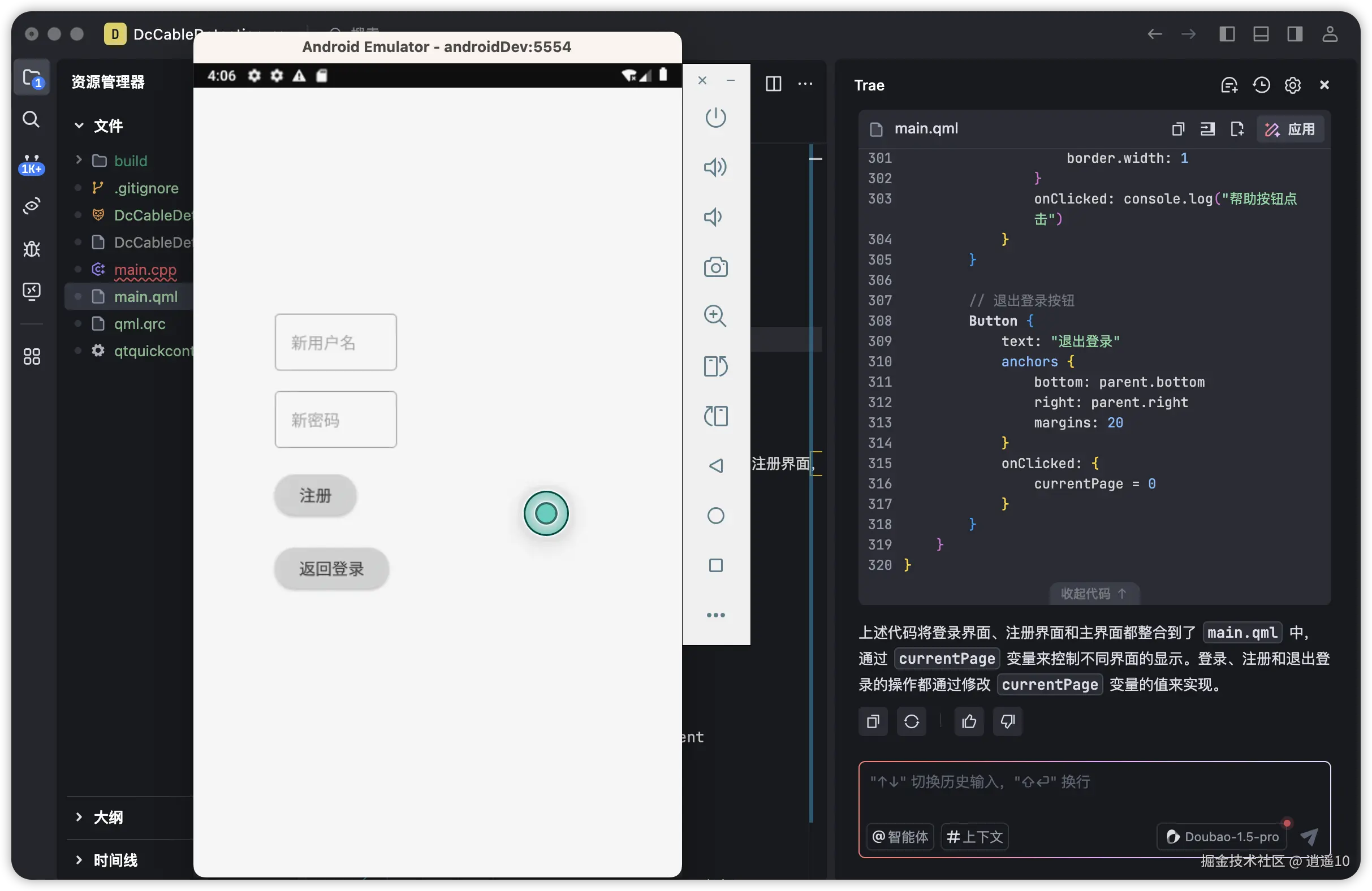The height and width of the screenshot is (891, 1372).
Task: Open Search in the left activity bar
Action: 31,119
